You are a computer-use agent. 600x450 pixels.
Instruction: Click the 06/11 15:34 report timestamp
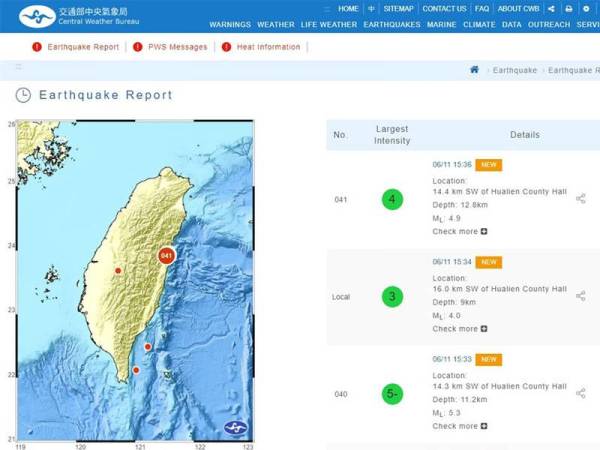pyautogui.click(x=452, y=262)
